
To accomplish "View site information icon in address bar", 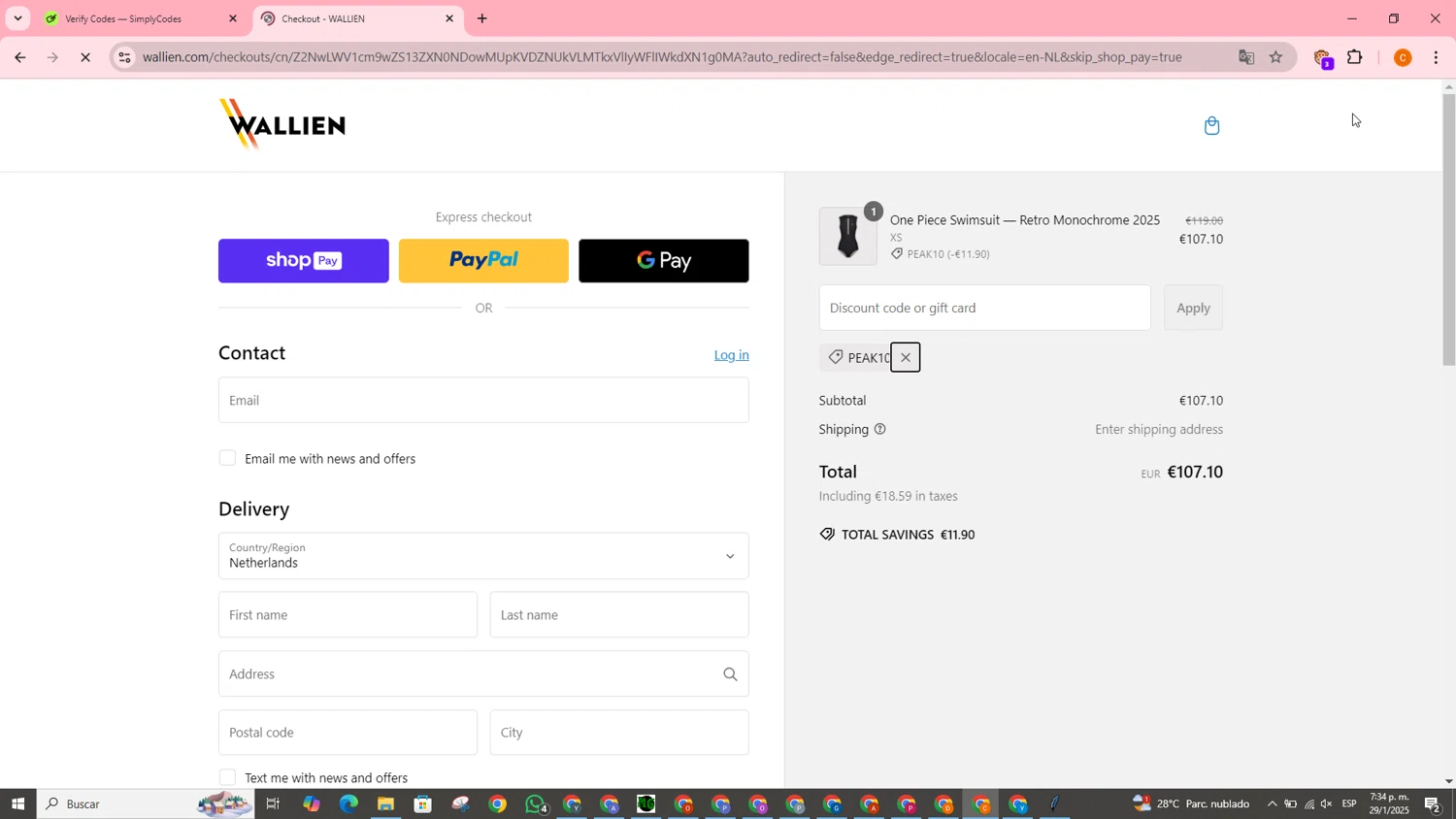I will 123,57.
